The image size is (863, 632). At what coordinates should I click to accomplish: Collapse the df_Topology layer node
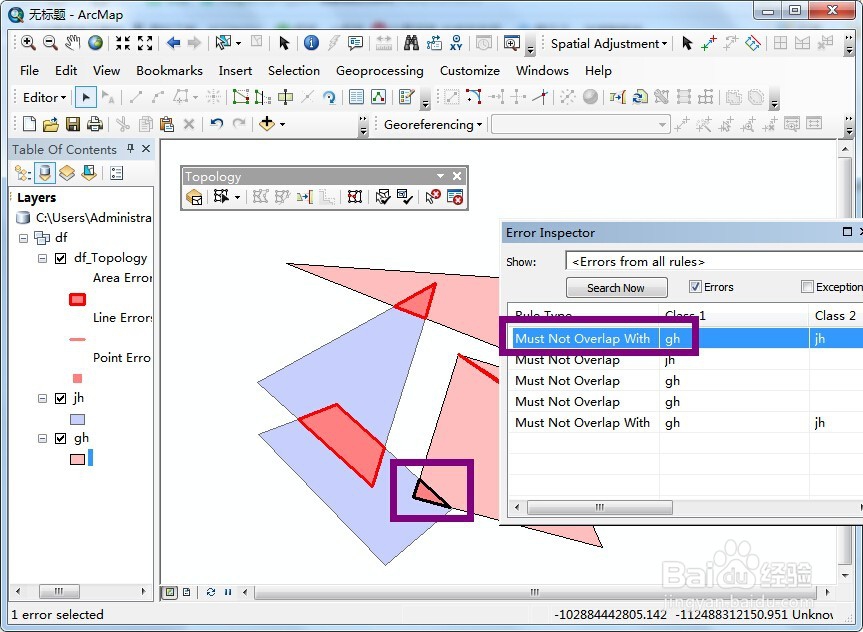tap(42, 258)
